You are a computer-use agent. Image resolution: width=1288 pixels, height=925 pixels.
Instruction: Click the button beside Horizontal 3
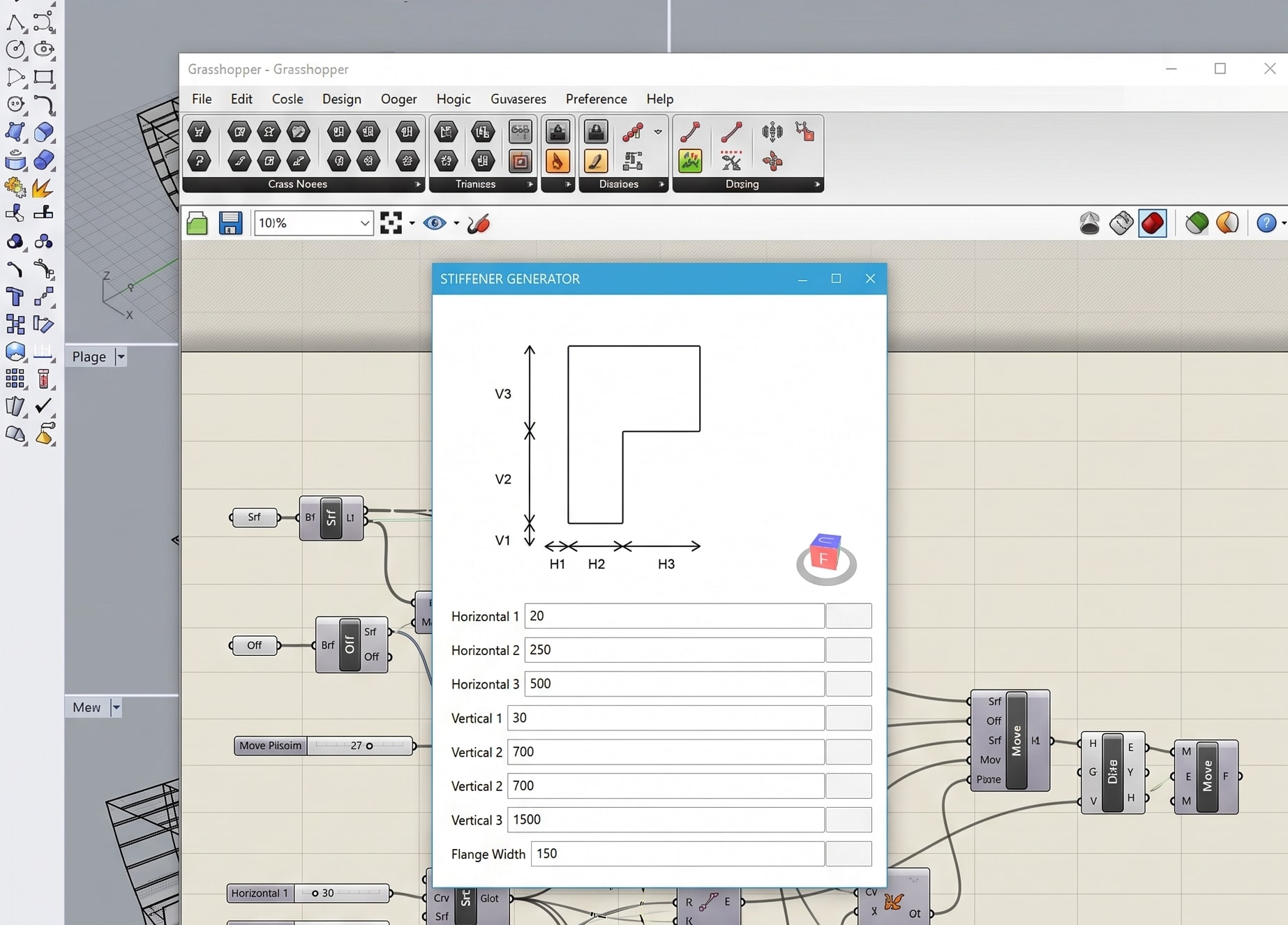click(848, 684)
